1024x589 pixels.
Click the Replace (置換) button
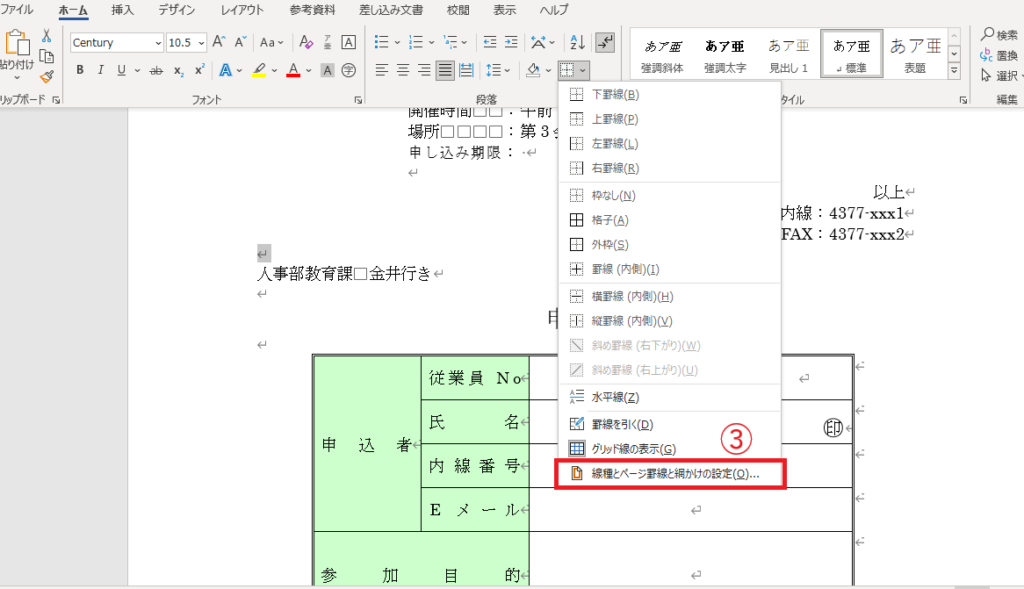(999, 56)
